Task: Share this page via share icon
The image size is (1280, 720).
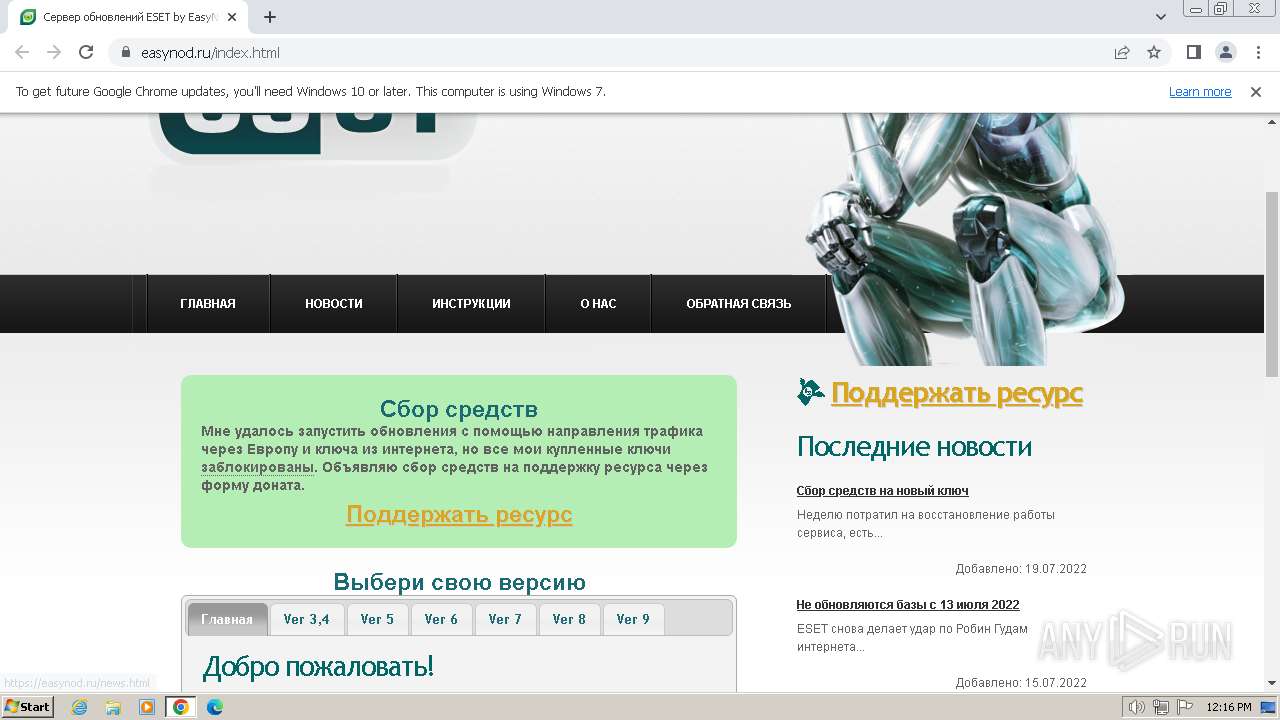Action: 1122,53
